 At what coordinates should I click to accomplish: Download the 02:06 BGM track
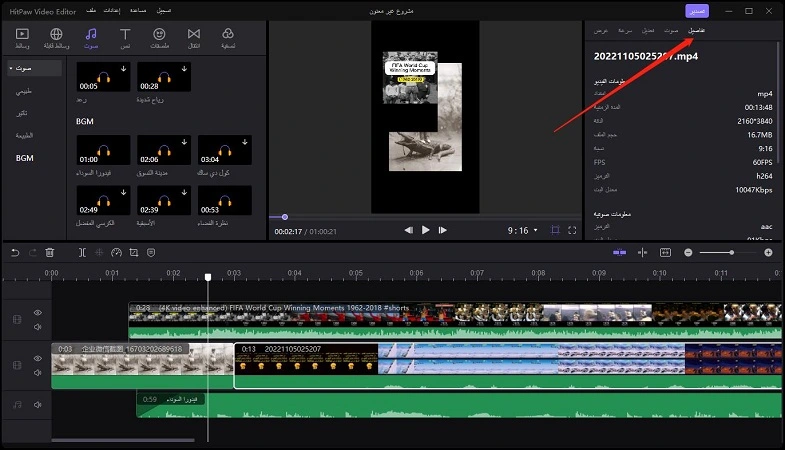click(x=184, y=142)
